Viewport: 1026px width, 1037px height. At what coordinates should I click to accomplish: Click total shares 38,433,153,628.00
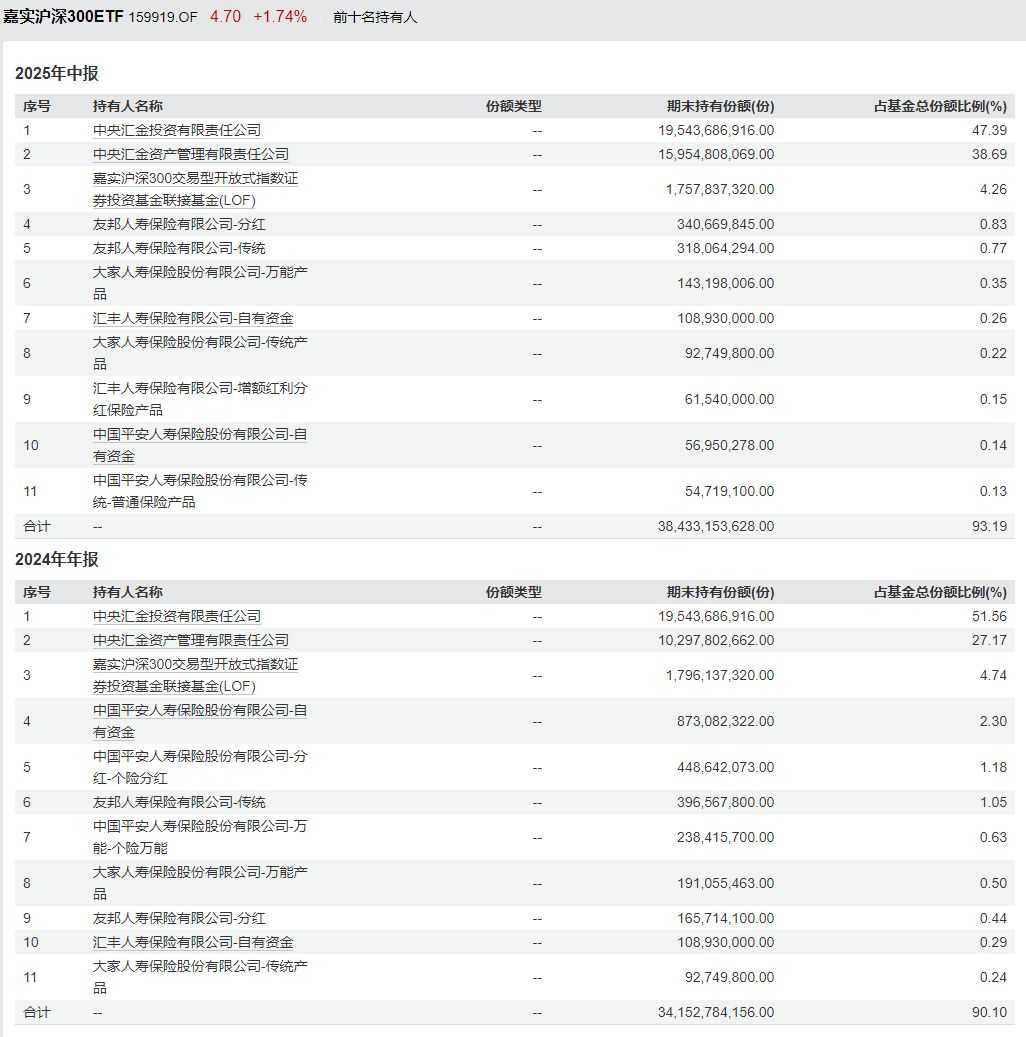(x=716, y=526)
